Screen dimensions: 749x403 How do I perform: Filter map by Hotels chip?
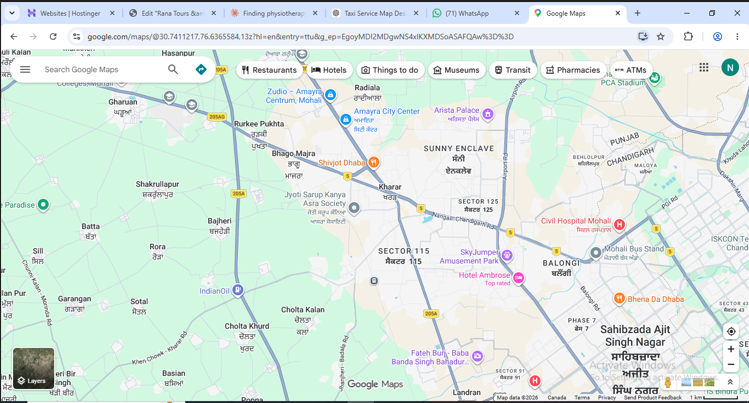(329, 70)
